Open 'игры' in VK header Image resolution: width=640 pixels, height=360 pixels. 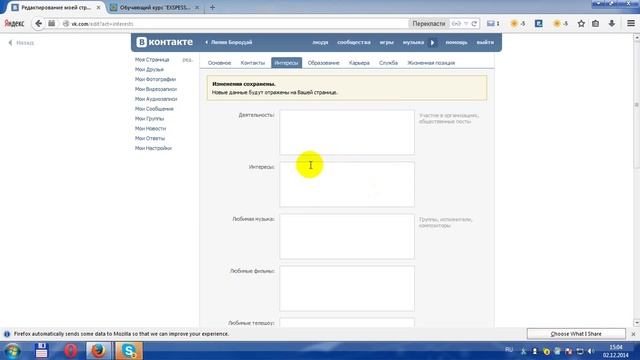pyautogui.click(x=387, y=42)
